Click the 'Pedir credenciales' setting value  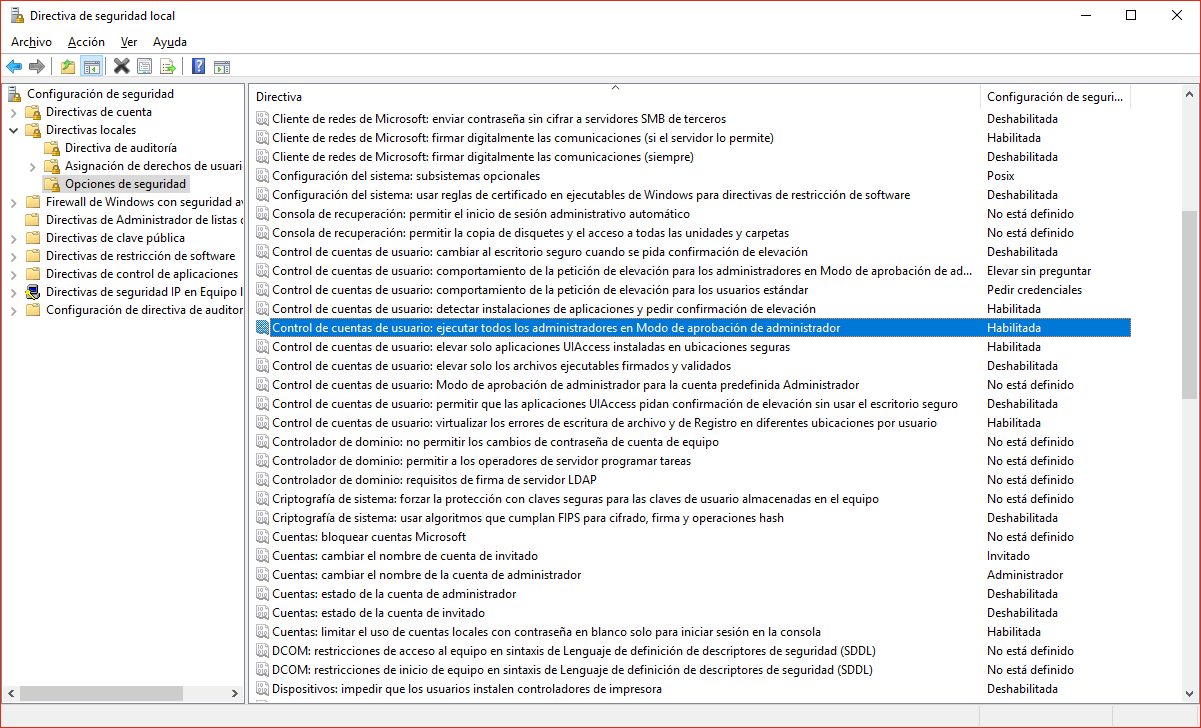click(1034, 290)
